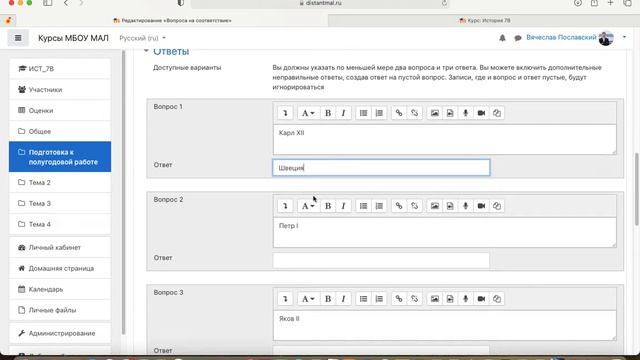Open paragraph styles dropdown in Вопрос 3
Screen dimensions: 640x360
308,299
